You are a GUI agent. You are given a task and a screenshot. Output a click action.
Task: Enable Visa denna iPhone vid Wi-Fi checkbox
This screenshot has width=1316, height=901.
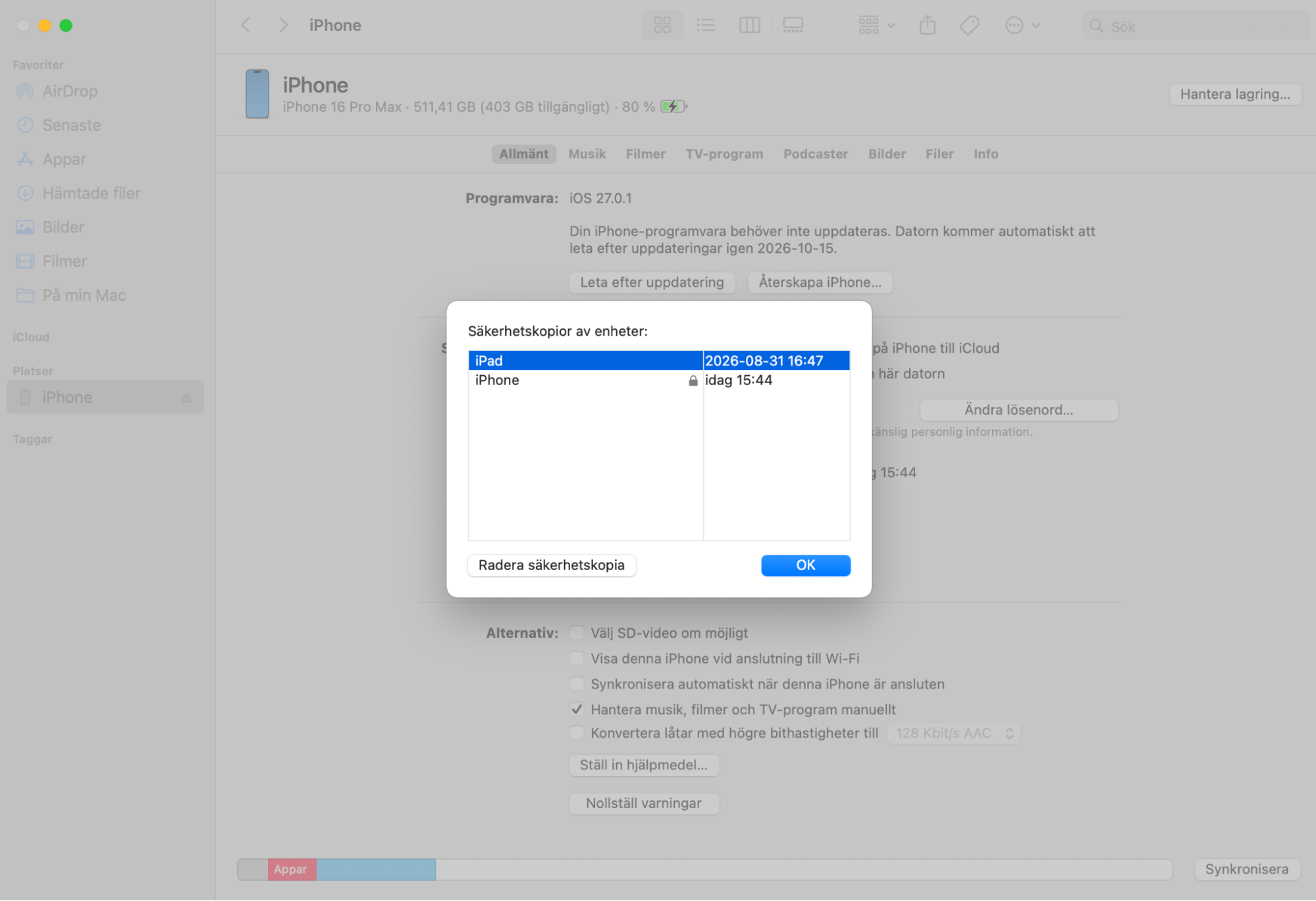[x=577, y=659]
